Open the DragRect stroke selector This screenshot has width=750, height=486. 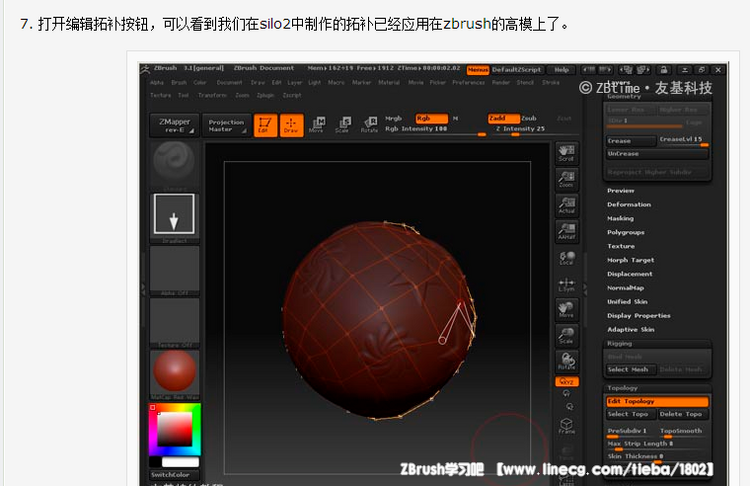click(175, 217)
